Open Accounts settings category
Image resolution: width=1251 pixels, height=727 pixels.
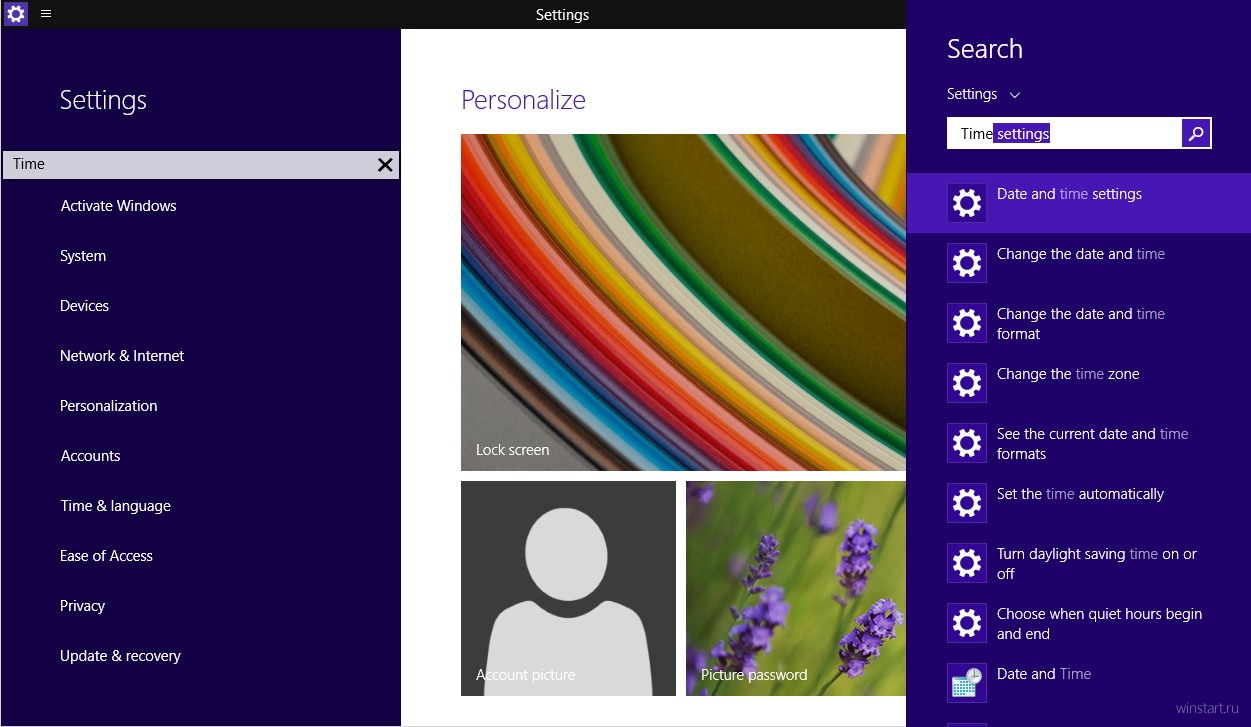90,456
